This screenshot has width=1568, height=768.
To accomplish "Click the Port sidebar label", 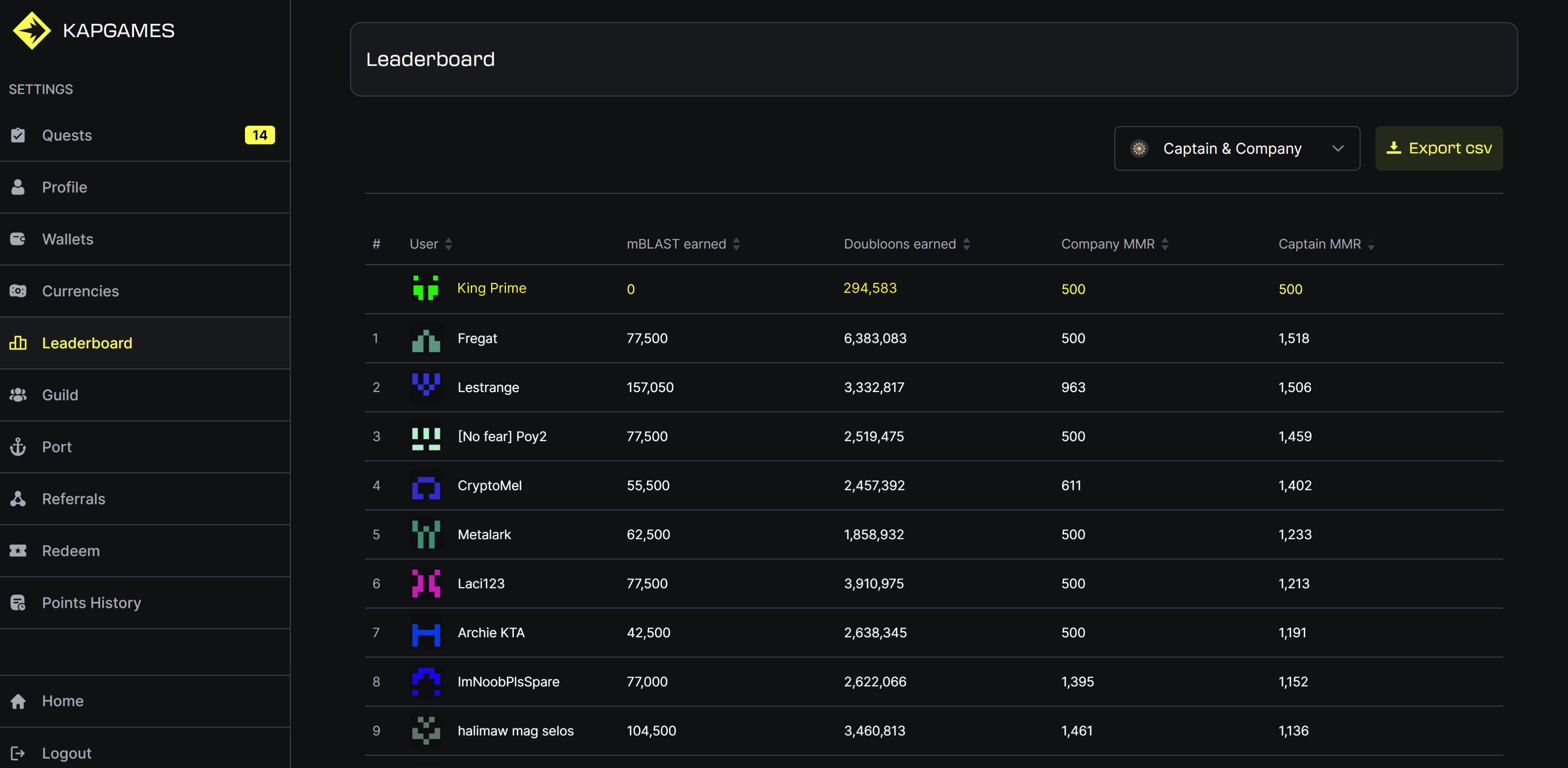I will click(x=57, y=447).
